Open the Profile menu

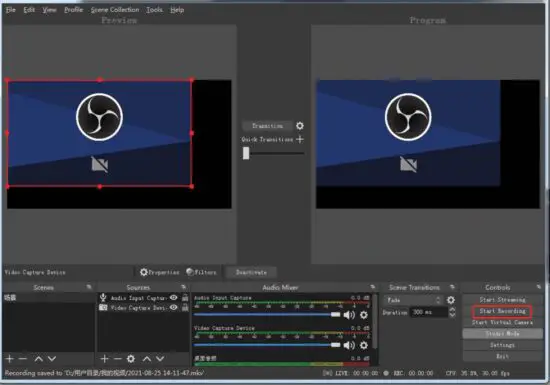pyautogui.click(x=74, y=10)
